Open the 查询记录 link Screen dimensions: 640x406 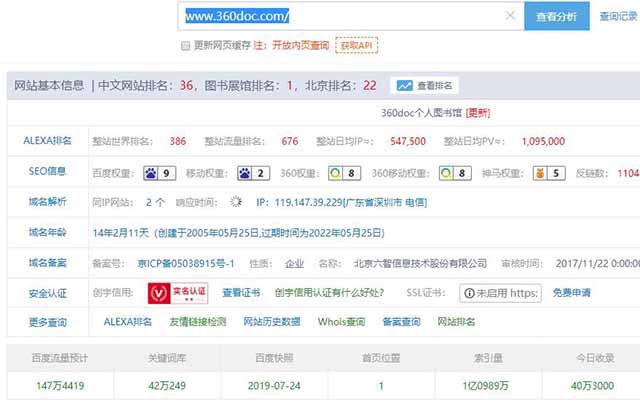[618, 16]
